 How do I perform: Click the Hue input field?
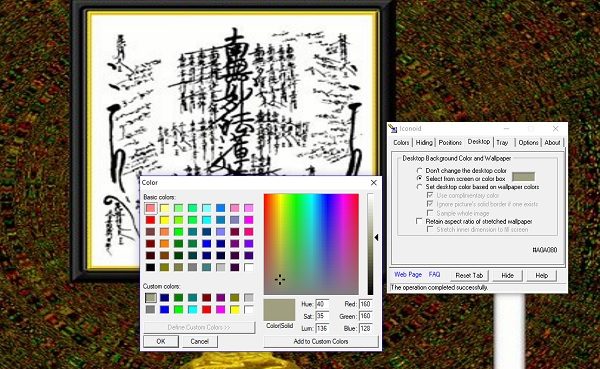click(323, 304)
